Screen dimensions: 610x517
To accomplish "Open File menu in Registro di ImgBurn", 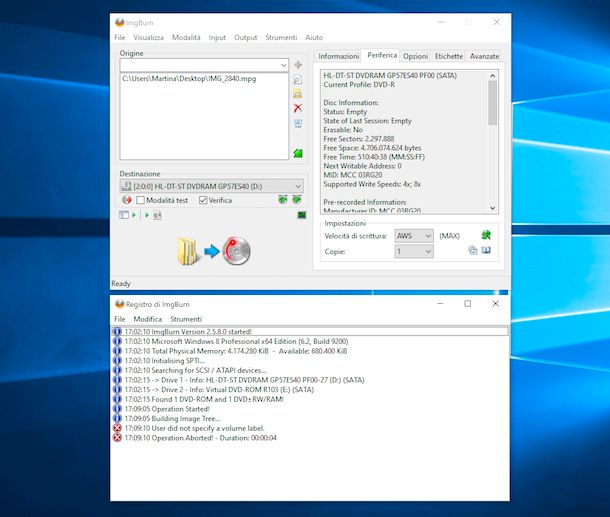I will click(120, 319).
